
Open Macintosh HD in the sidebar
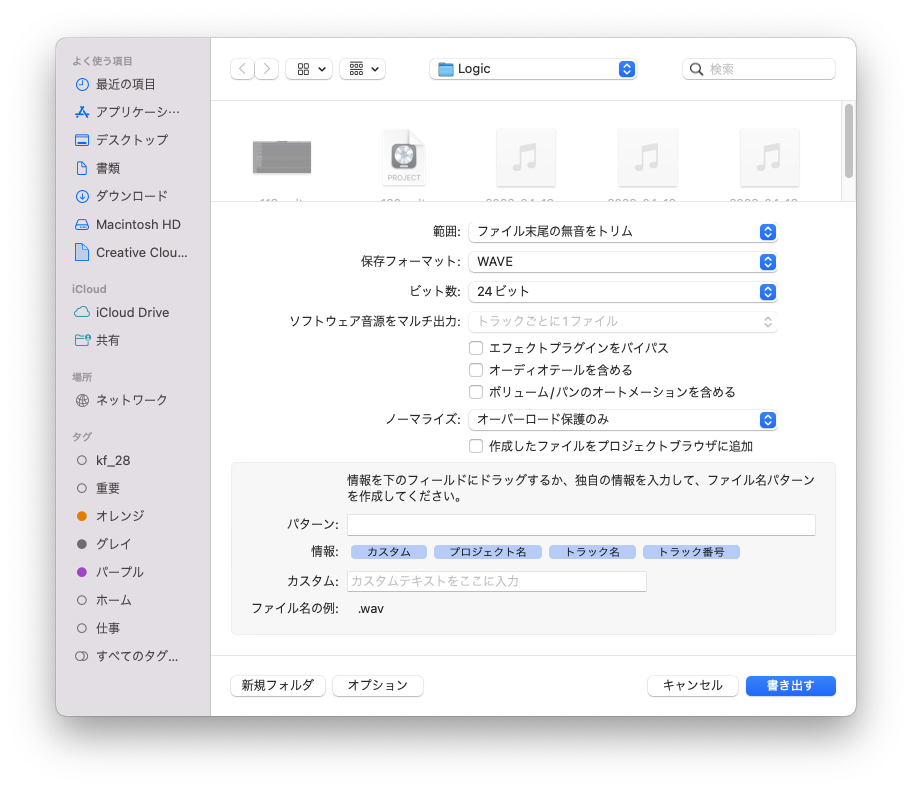coord(138,224)
